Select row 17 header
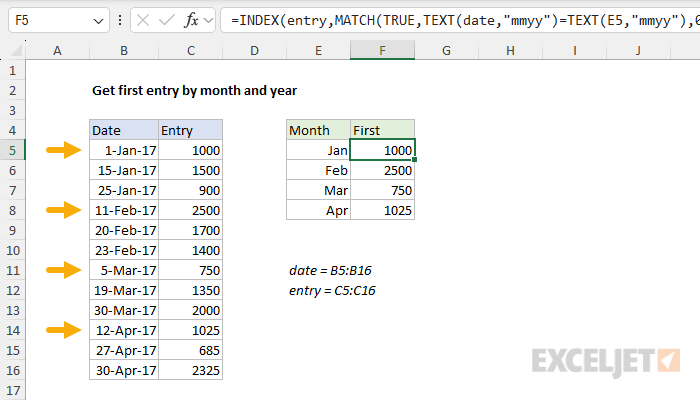700x400 pixels. [x=12, y=390]
